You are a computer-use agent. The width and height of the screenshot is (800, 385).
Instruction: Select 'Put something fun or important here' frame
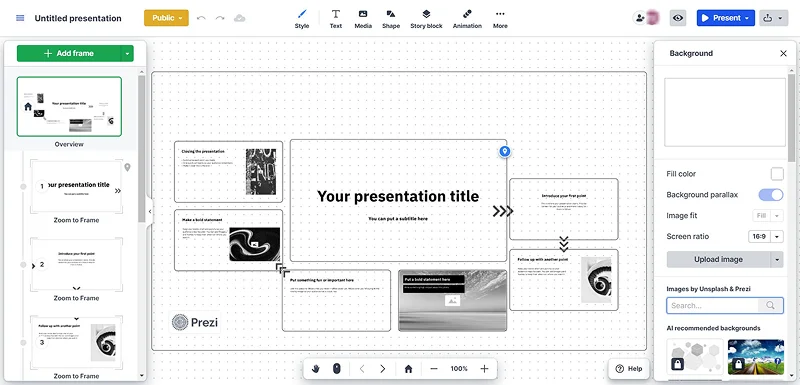click(x=336, y=300)
